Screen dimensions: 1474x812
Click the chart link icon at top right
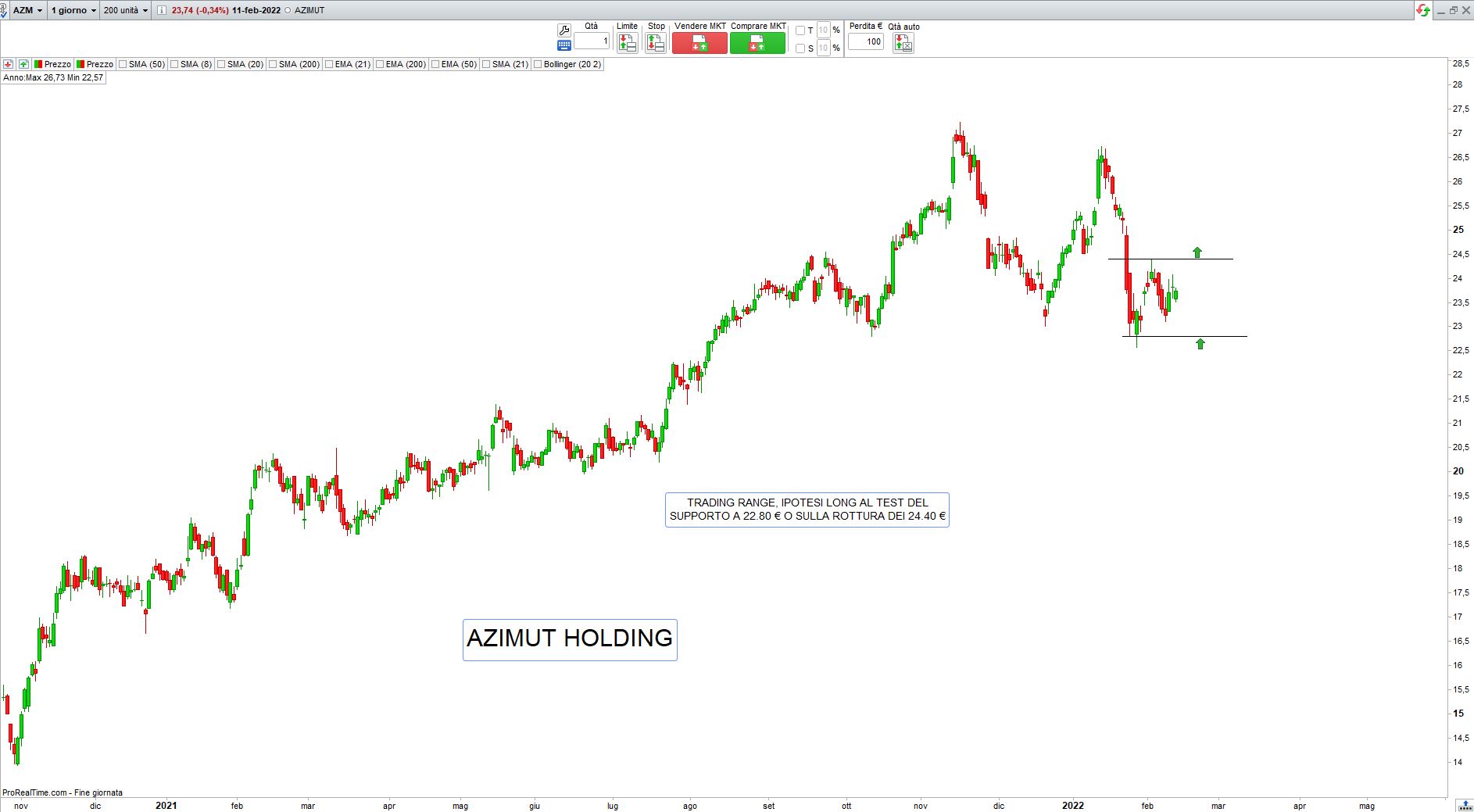pos(1422,10)
